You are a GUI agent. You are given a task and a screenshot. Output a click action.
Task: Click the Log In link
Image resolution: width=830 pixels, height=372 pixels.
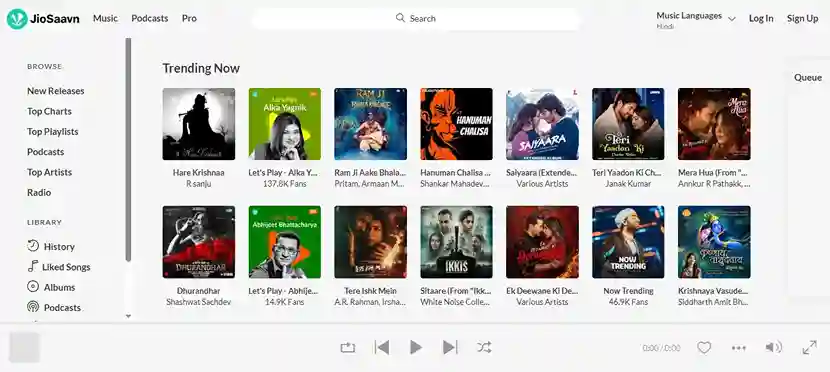coord(761,19)
